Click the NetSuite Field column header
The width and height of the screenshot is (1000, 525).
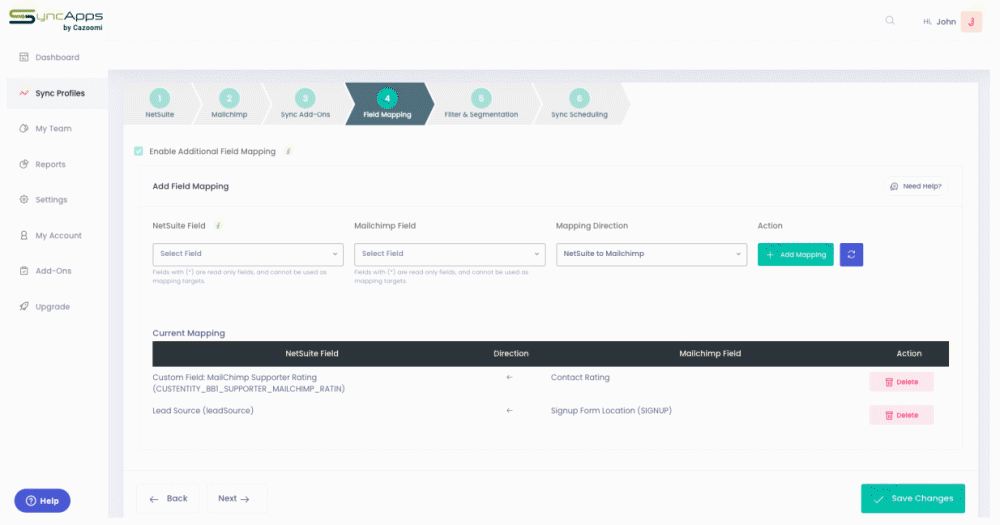[312, 353]
